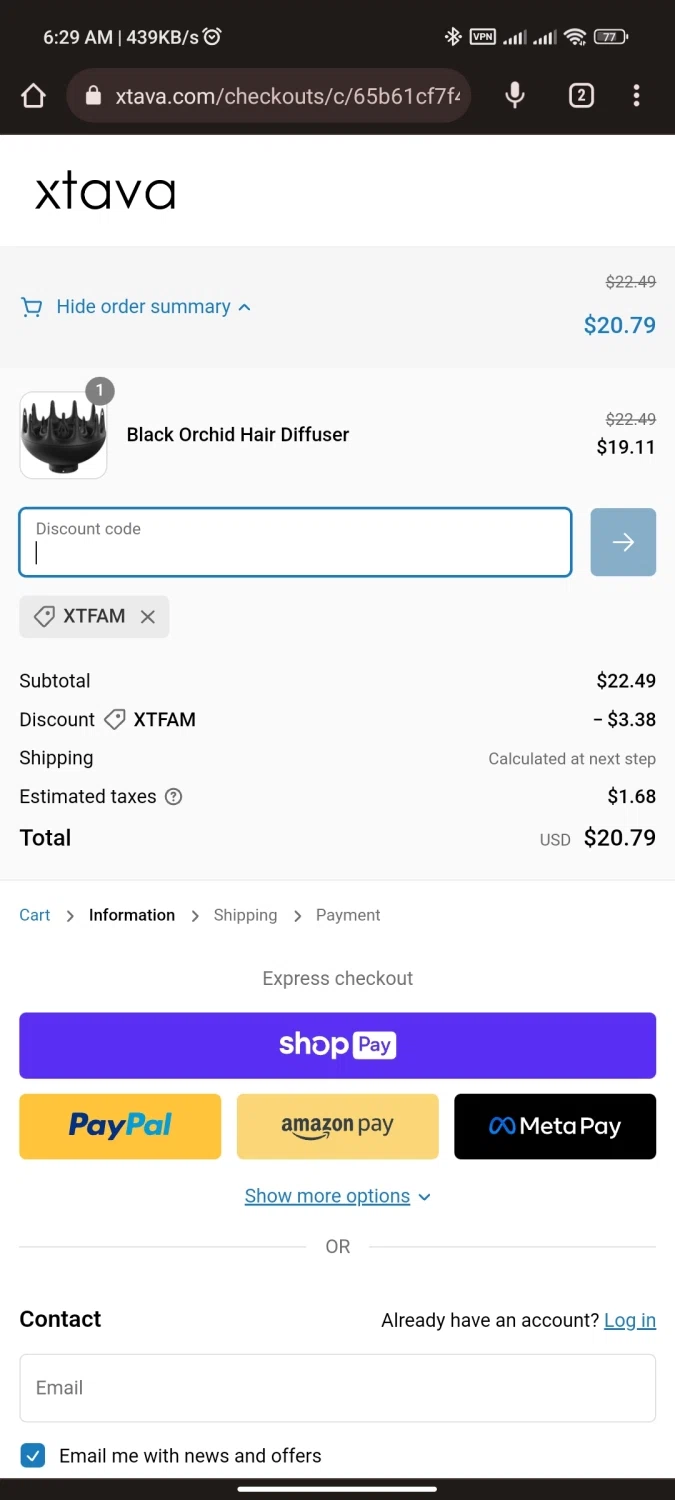
Task: Open the tab switcher showing 2 tabs
Action: [x=581, y=96]
